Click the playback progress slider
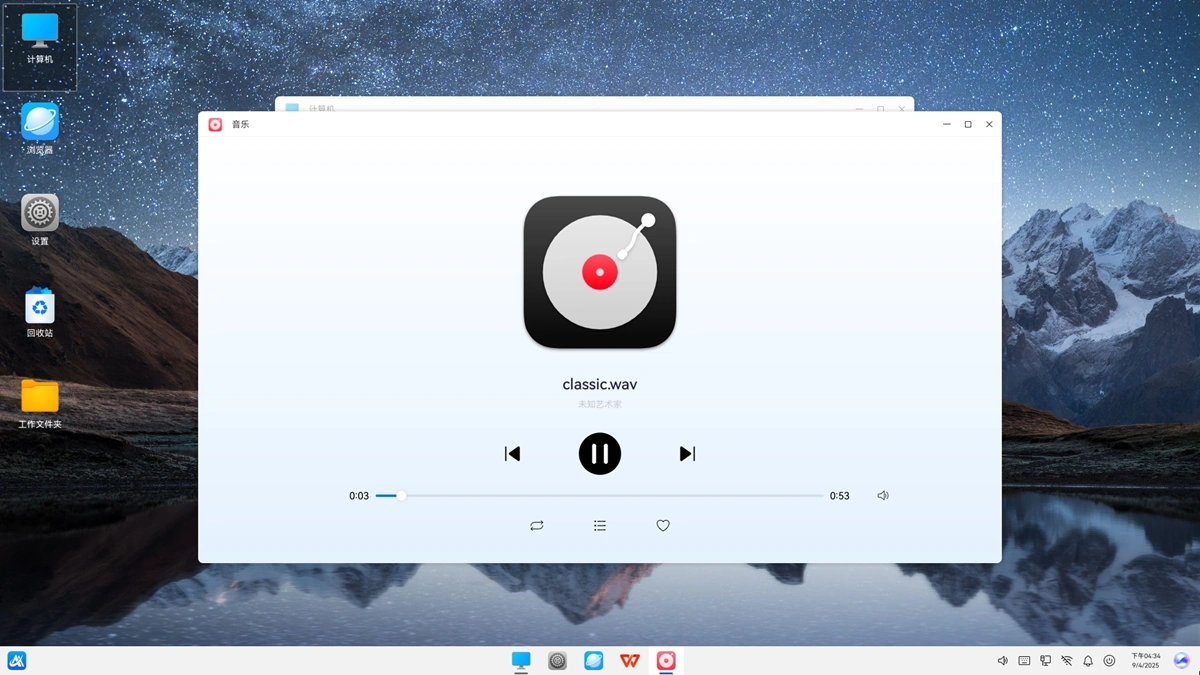Viewport: 1200px width, 675px height. pyautogui.click(x=600, y=496)
